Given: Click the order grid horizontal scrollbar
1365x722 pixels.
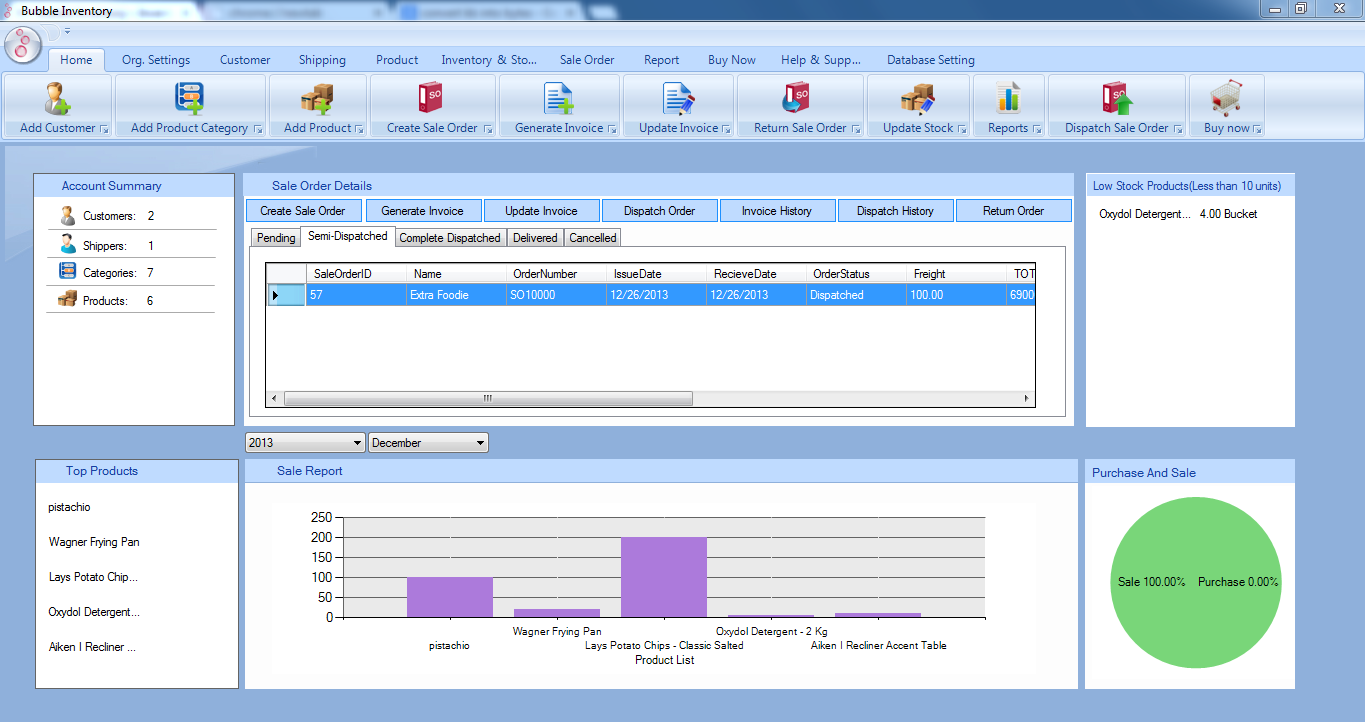Looking at the screenshot, I should click(488, 398).
